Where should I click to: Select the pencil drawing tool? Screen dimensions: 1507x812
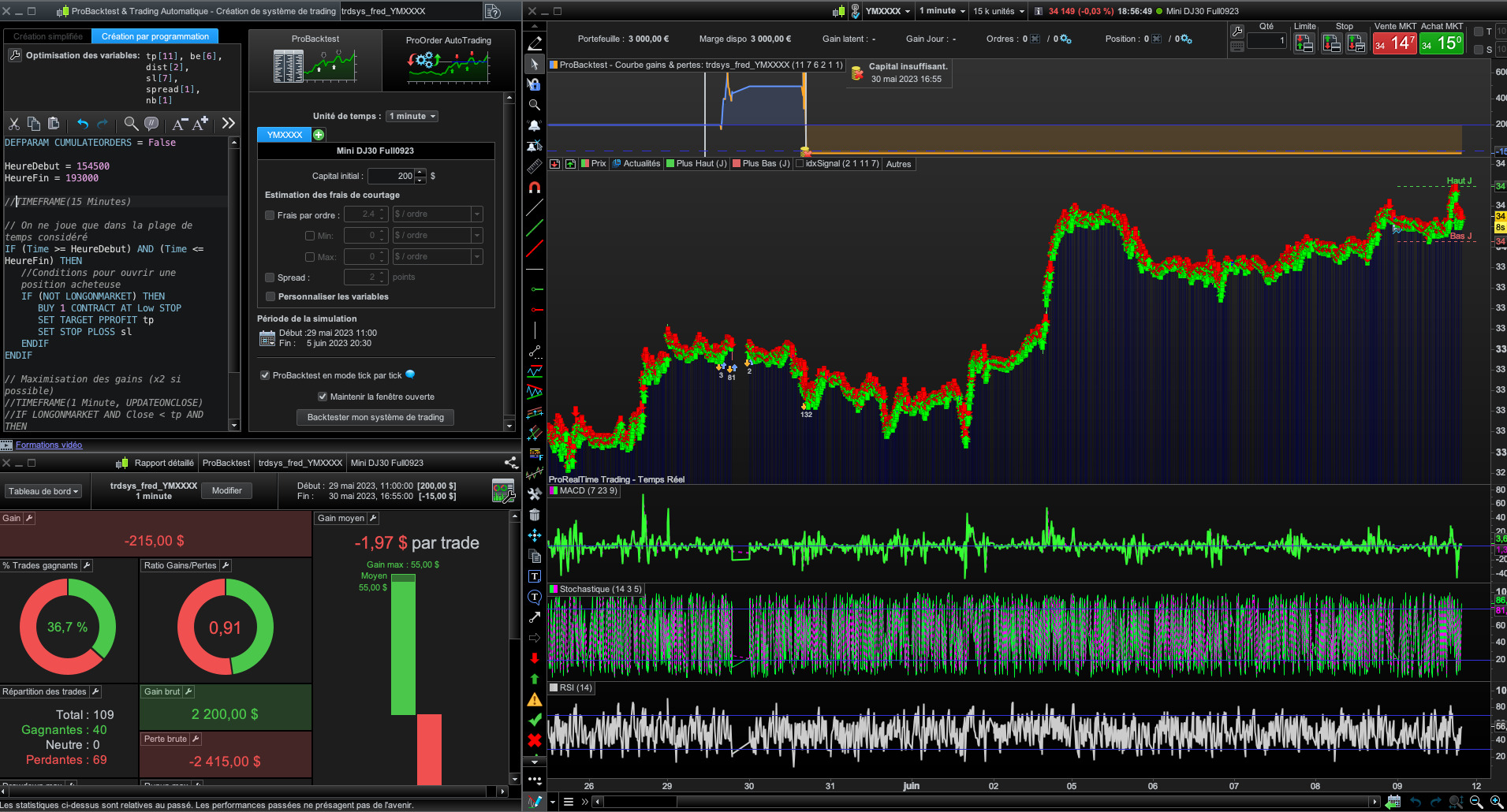535,43
